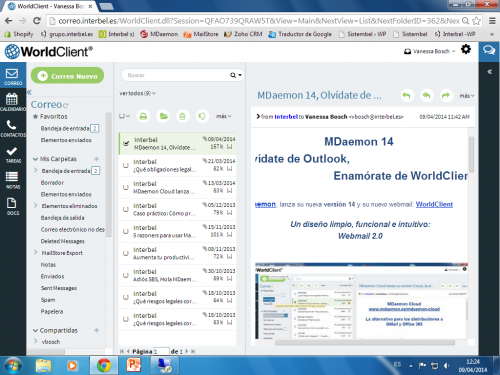500x375 pixels.
Task: Click the forward arrow icon
Action: tap(446, 96)
